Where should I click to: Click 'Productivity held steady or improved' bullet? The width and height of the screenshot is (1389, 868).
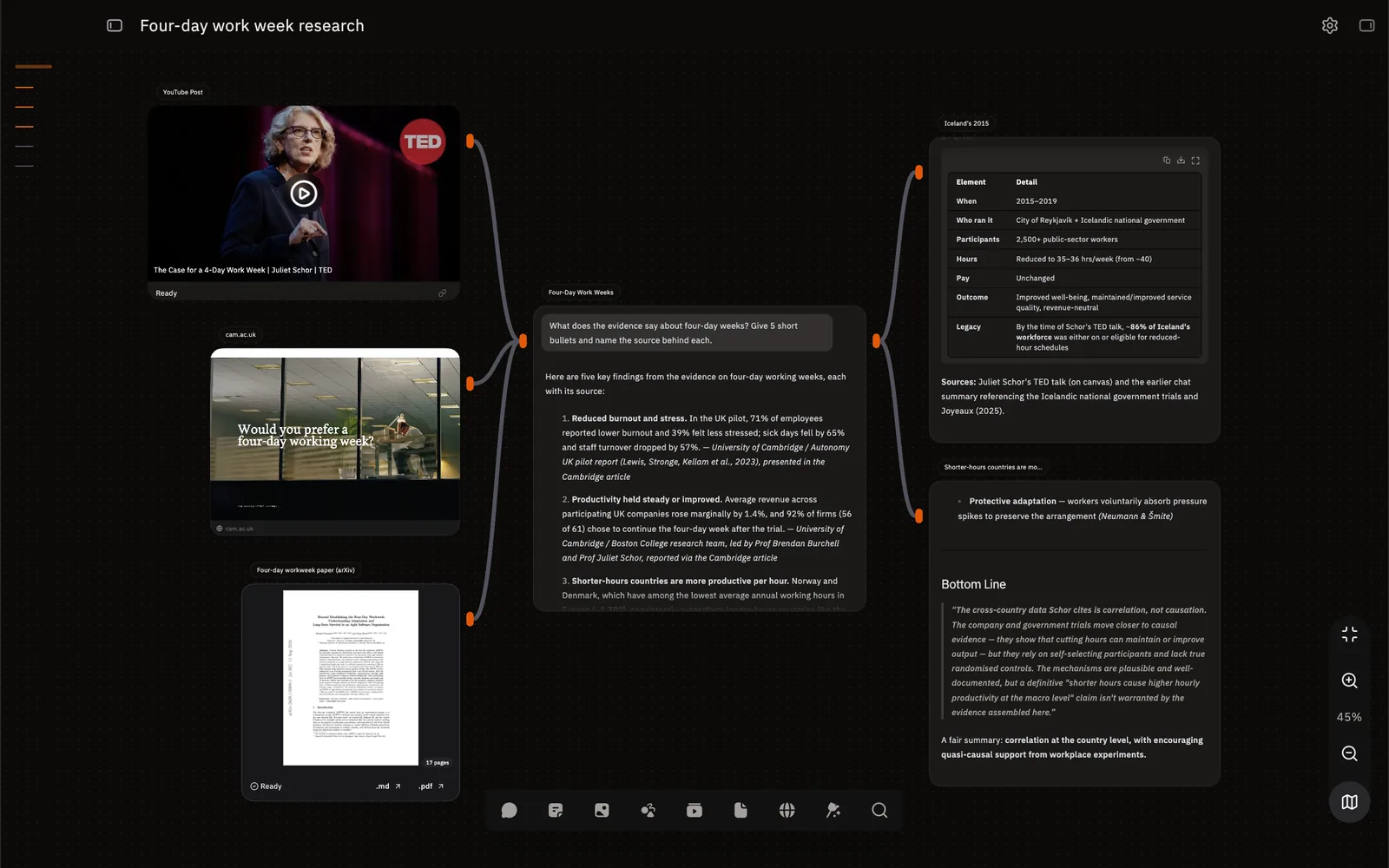tap(706, 529)
